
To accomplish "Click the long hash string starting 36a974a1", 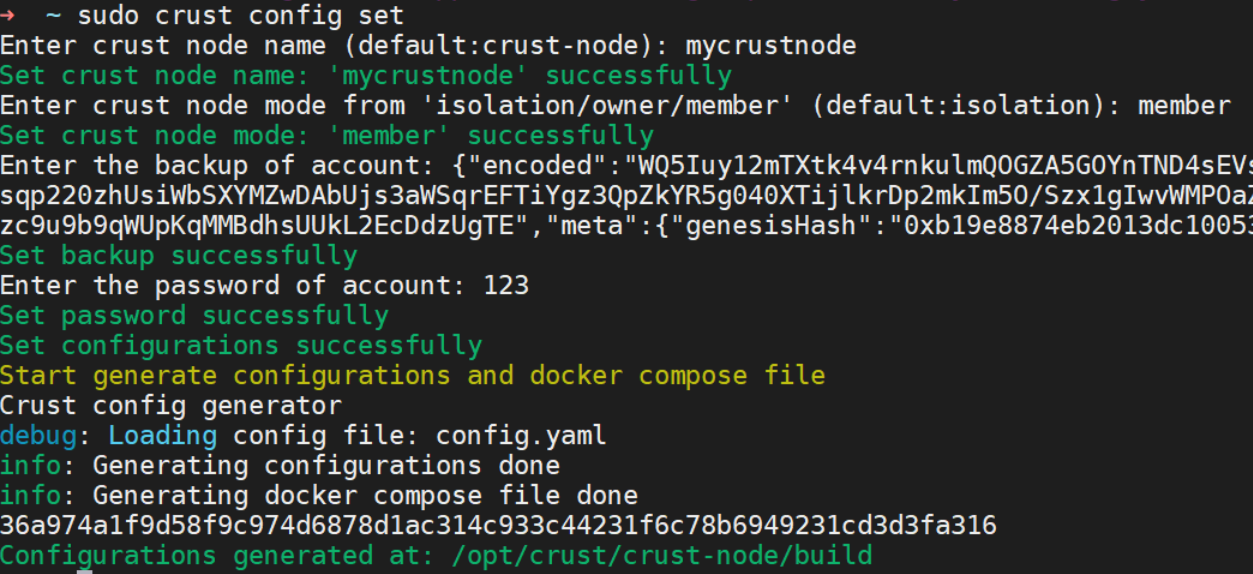I will coord(498,526).
